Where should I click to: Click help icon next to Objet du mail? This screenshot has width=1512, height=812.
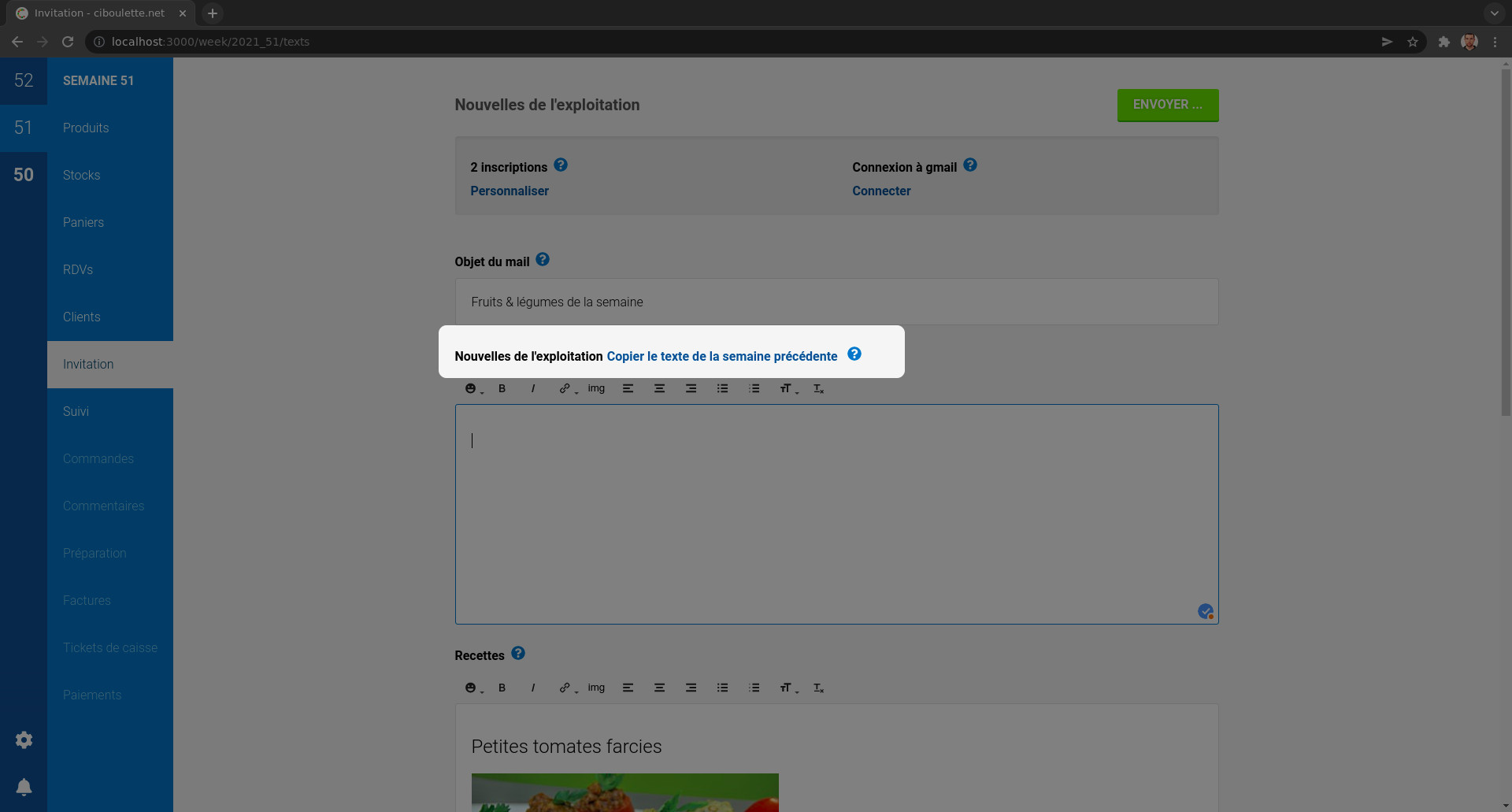[x=543, y=260]
